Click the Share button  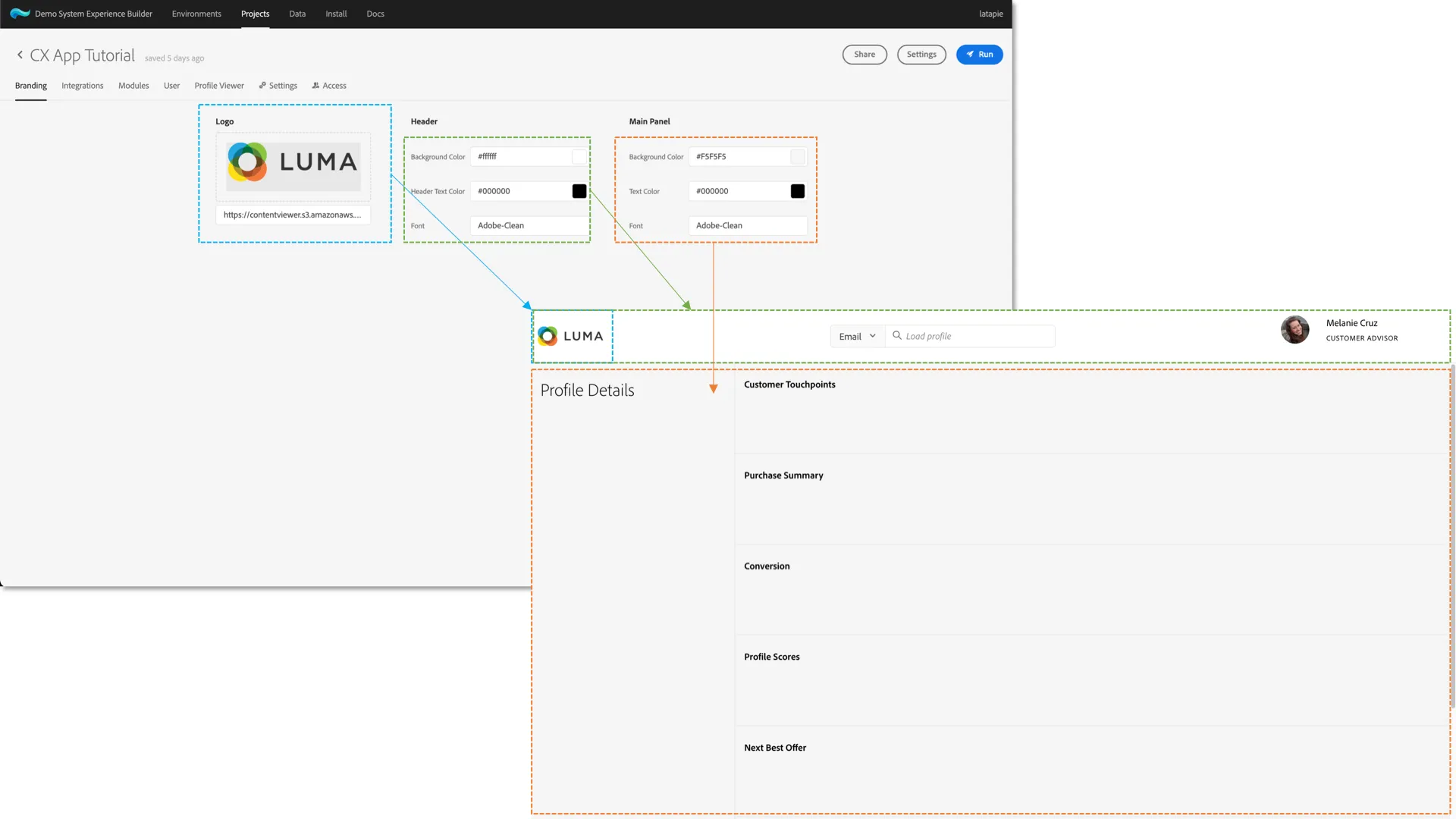tap(864, 55)
